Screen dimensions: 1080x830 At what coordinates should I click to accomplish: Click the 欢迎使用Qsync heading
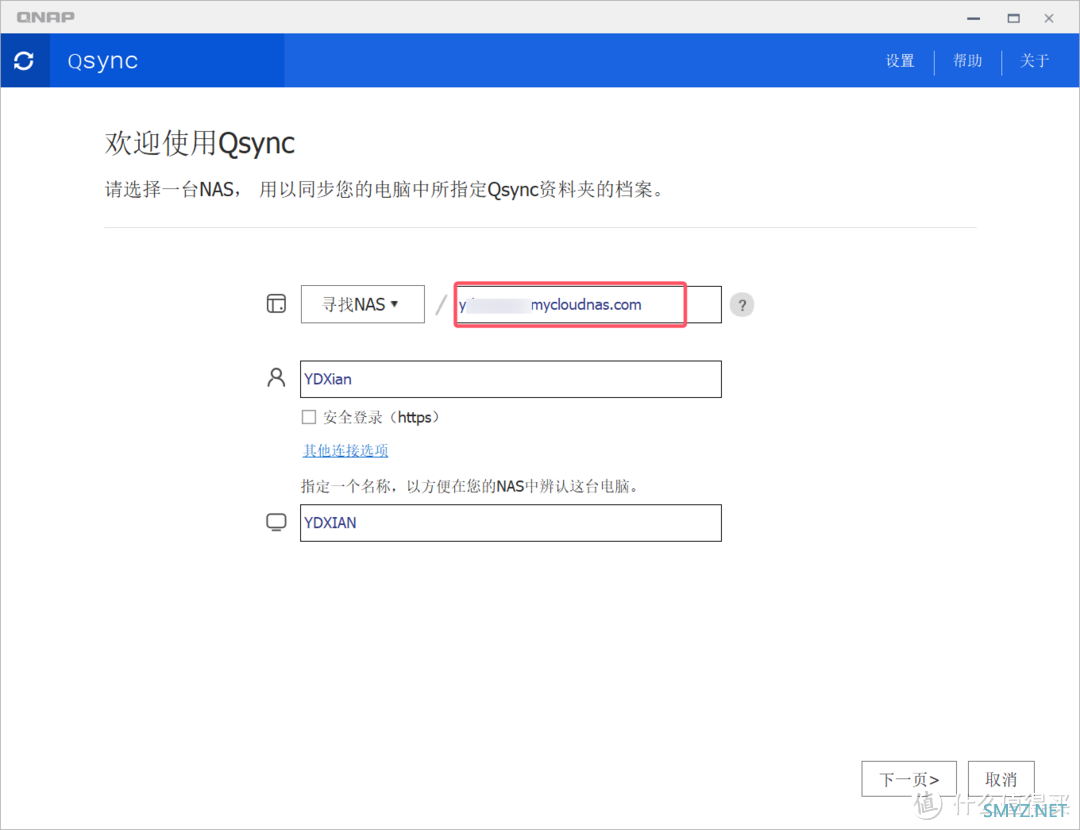[200, 143]
